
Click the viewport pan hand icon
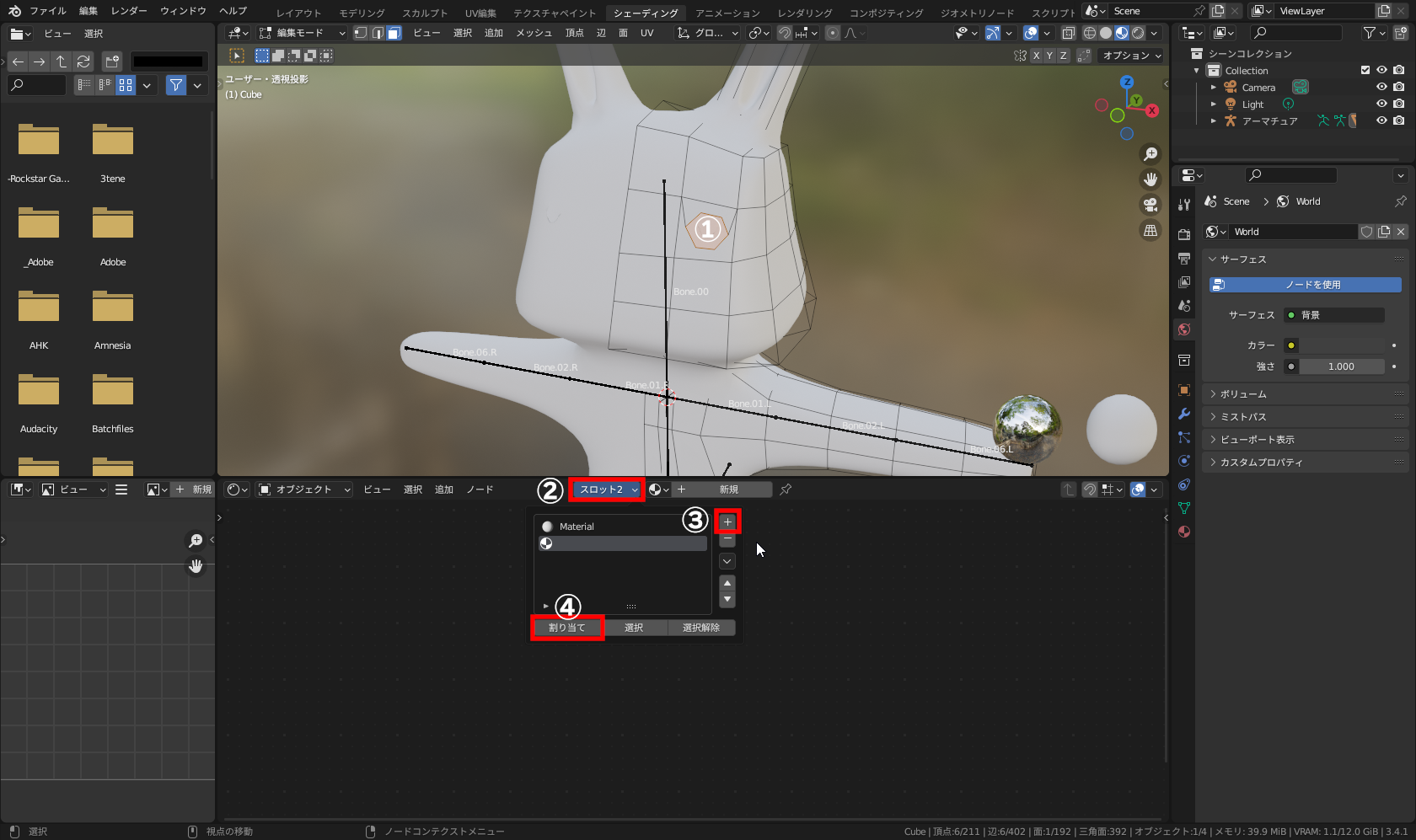(1150, 179)
